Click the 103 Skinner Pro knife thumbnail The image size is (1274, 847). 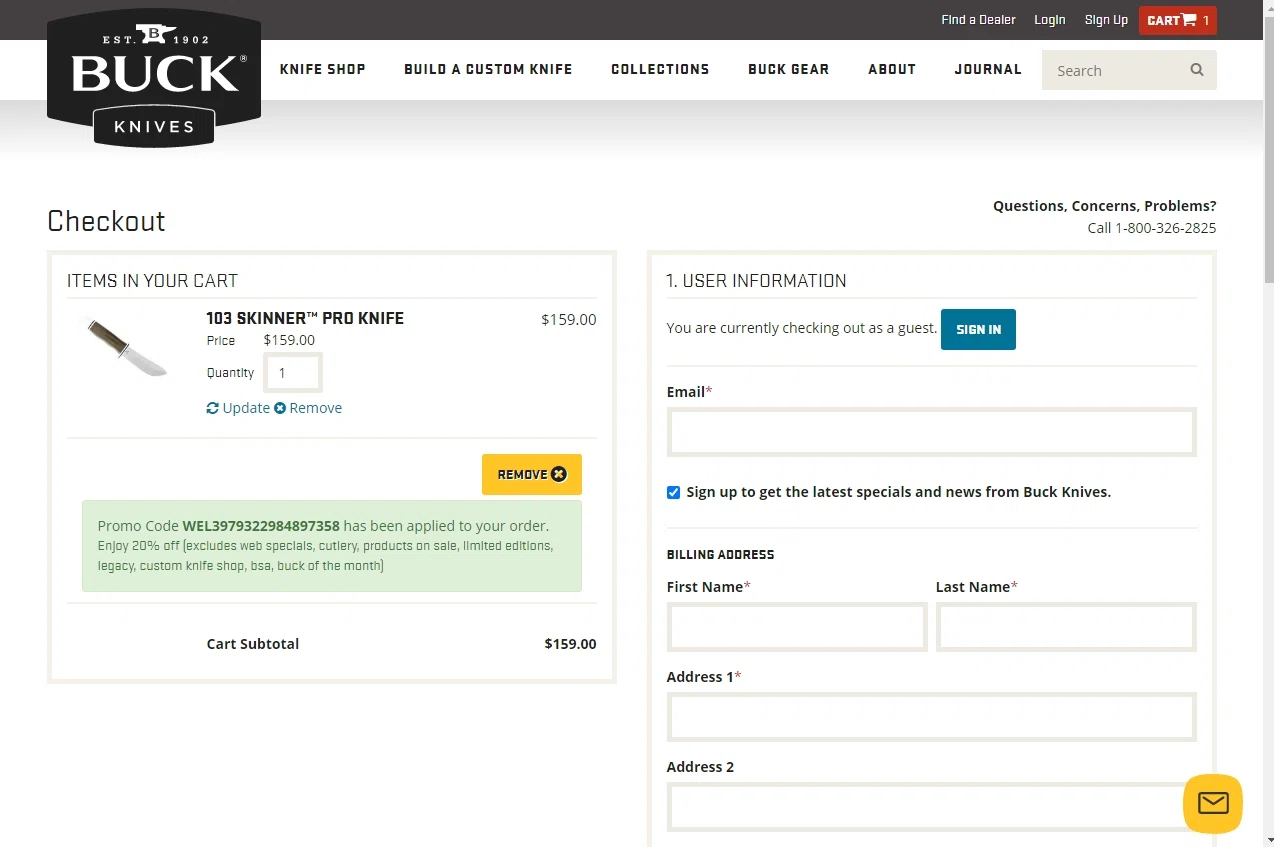pos(127,347)
